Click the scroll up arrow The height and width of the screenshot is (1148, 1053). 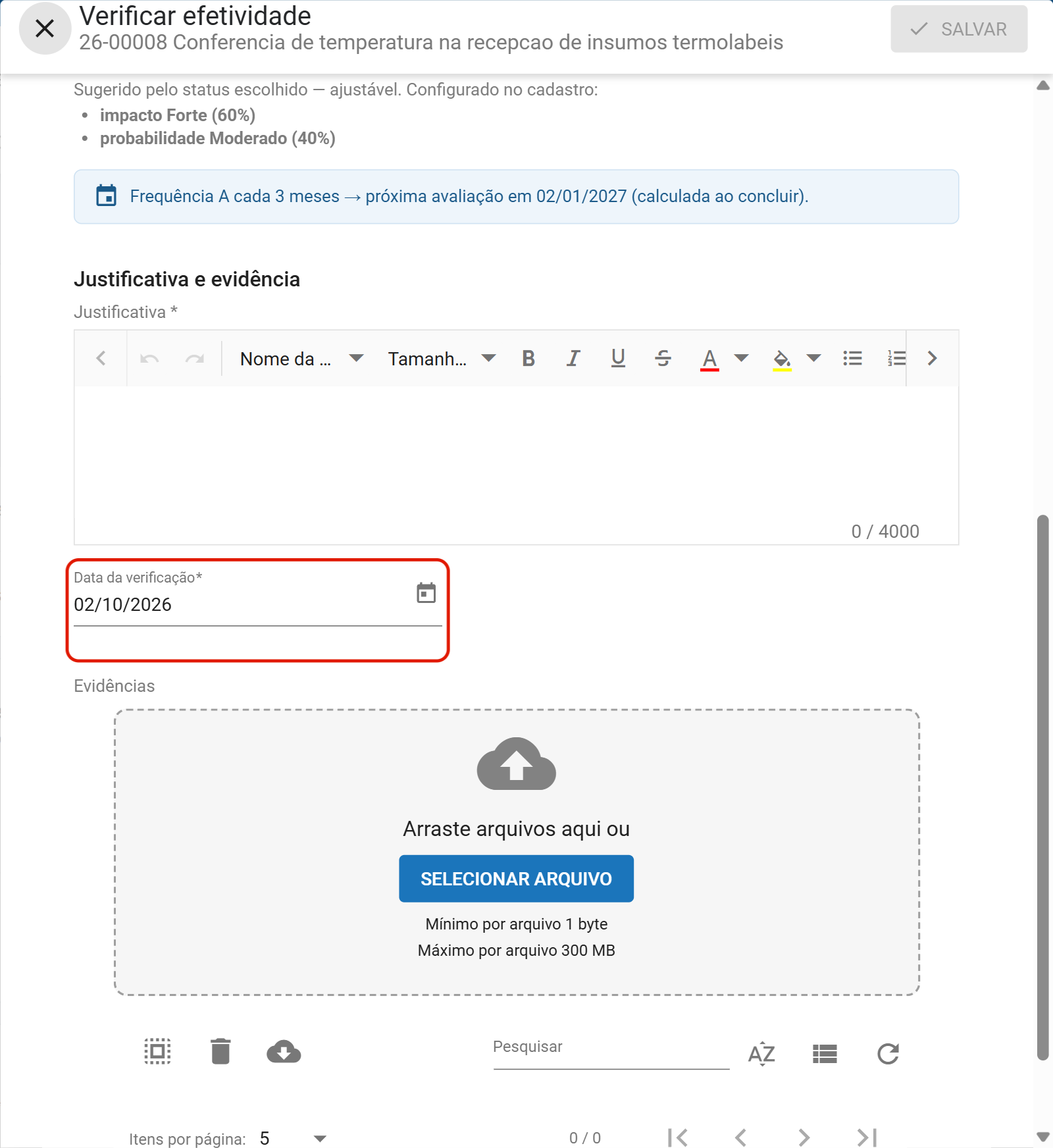coord(1042,86)
